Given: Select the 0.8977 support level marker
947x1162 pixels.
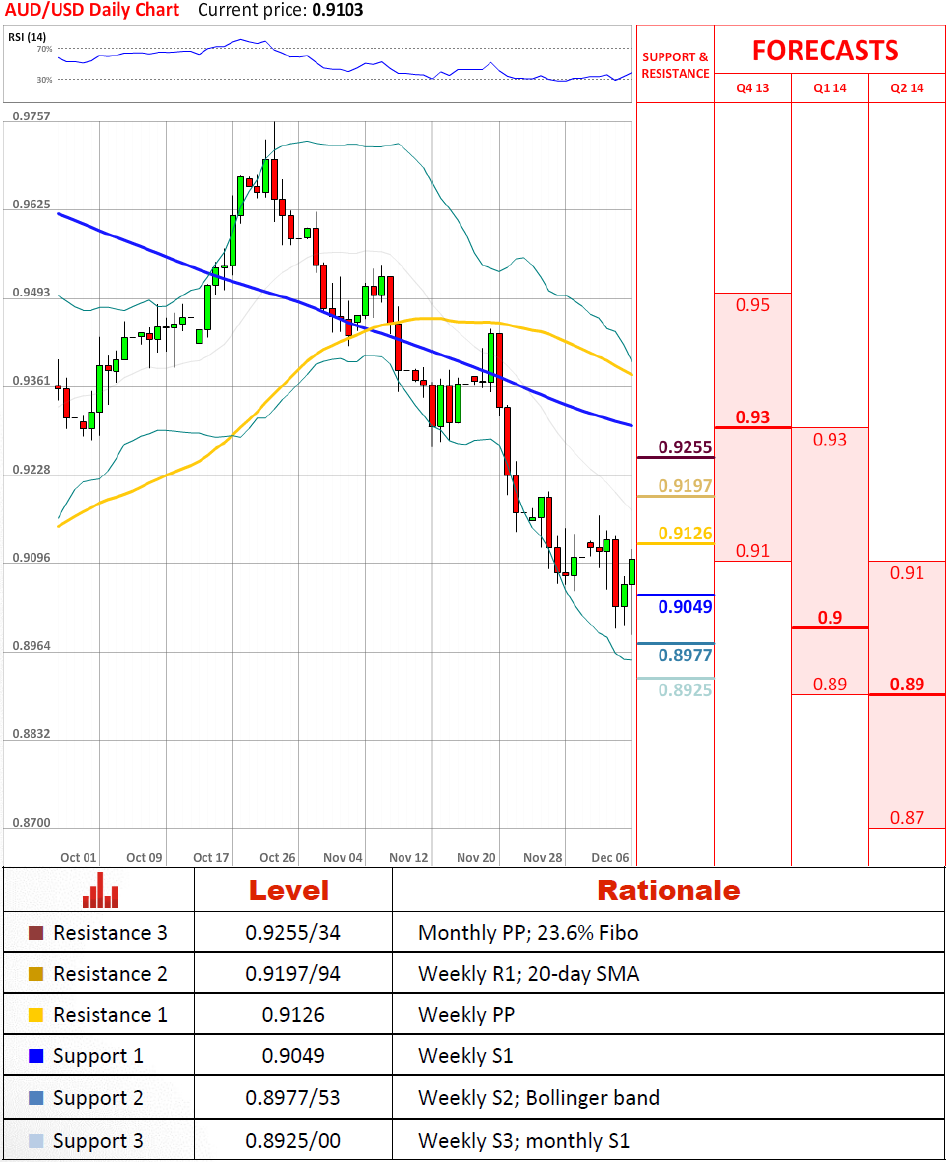Looking at the screenshot, I should tap(685, 655).
